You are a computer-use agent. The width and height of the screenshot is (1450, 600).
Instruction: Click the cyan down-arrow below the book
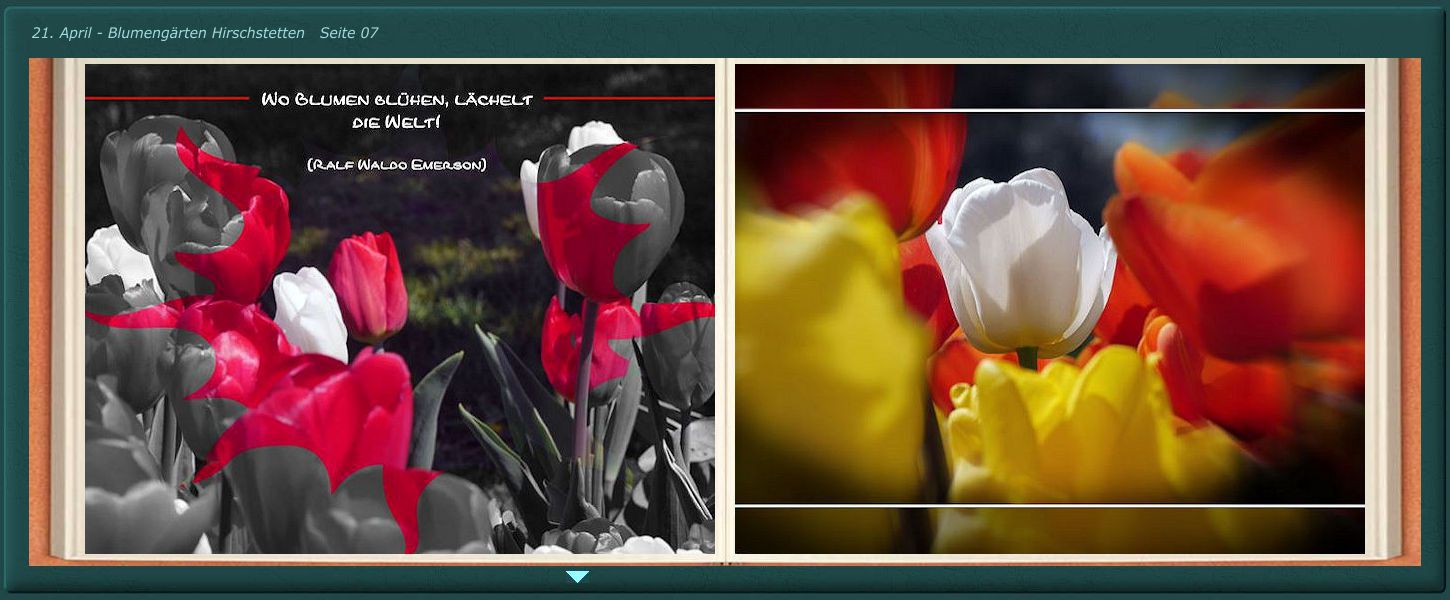point(577,577)
